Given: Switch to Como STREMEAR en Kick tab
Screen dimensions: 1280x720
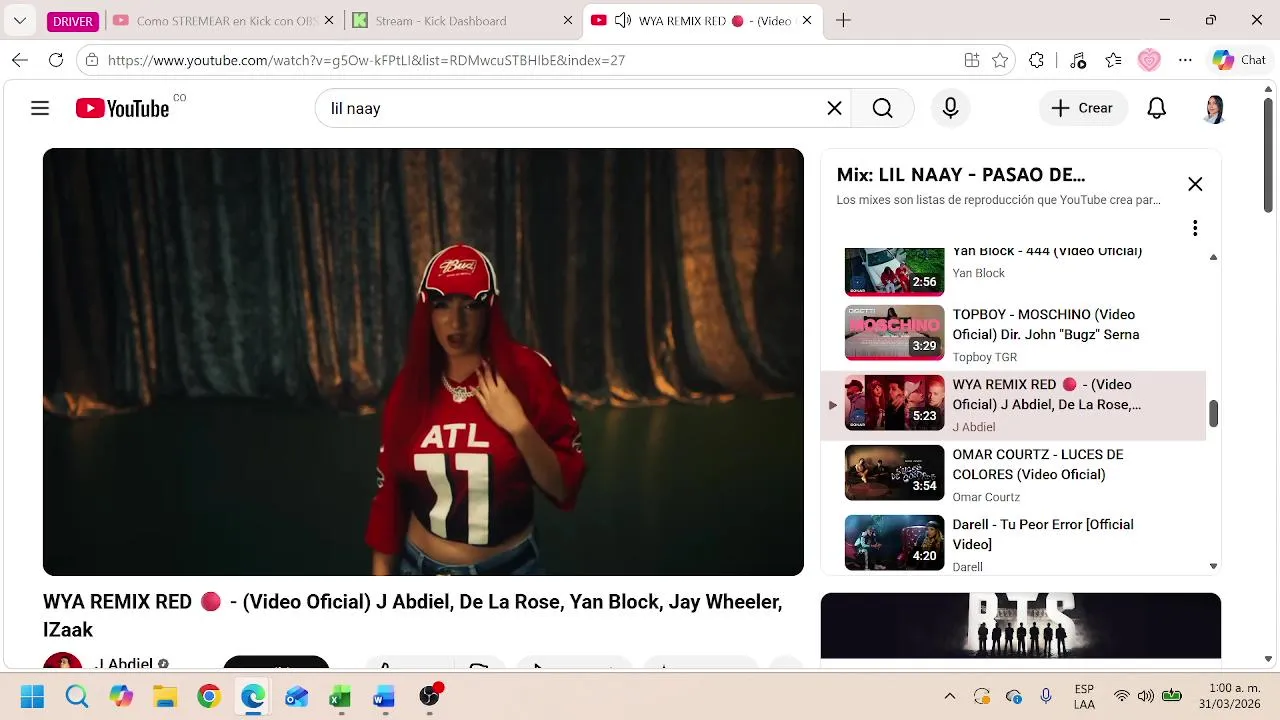Looking at the screenshot, I should pyautogui.click(x=222, y=20).
